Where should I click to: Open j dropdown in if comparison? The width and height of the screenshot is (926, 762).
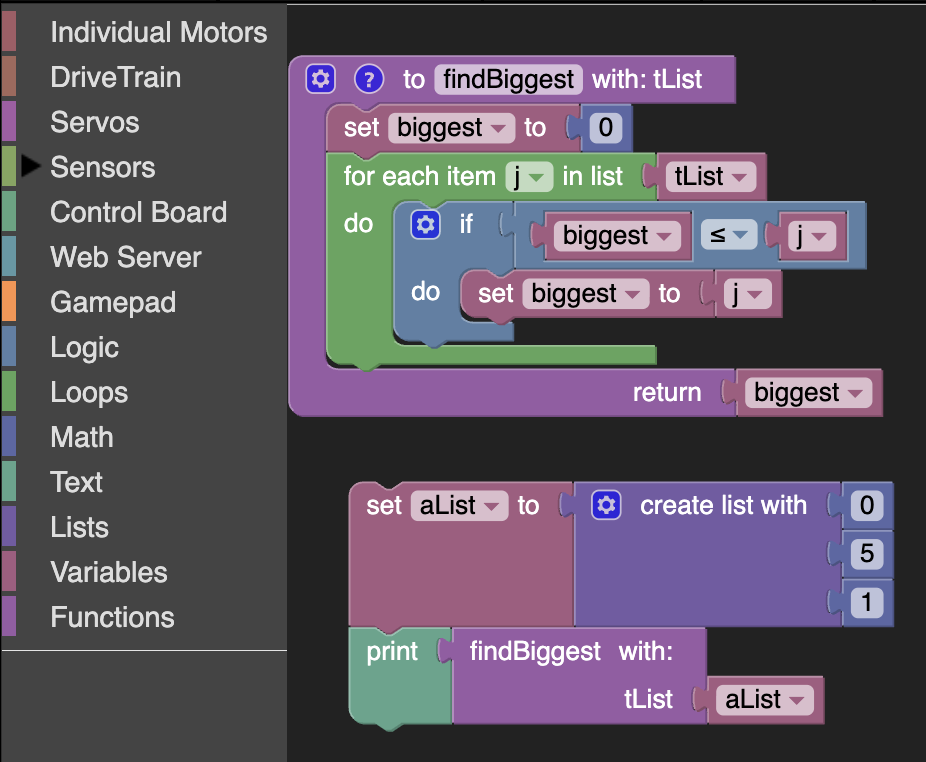812,236
